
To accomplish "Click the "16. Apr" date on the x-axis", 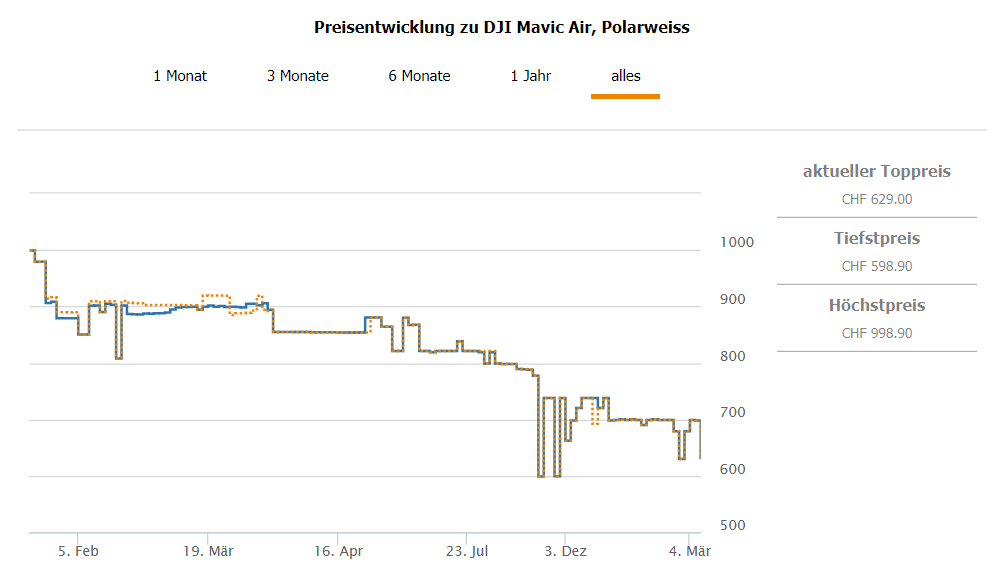I will click(338, 551).
